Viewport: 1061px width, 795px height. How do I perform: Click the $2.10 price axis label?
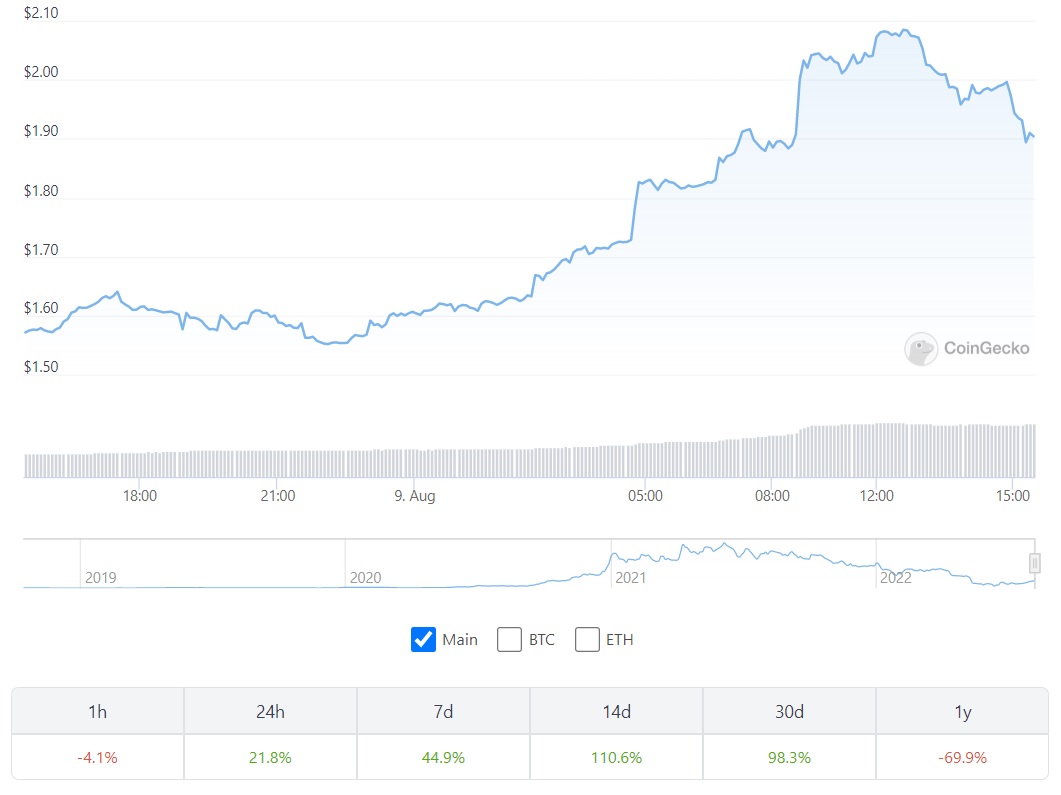pyautogui.click(x=43, y=13)
